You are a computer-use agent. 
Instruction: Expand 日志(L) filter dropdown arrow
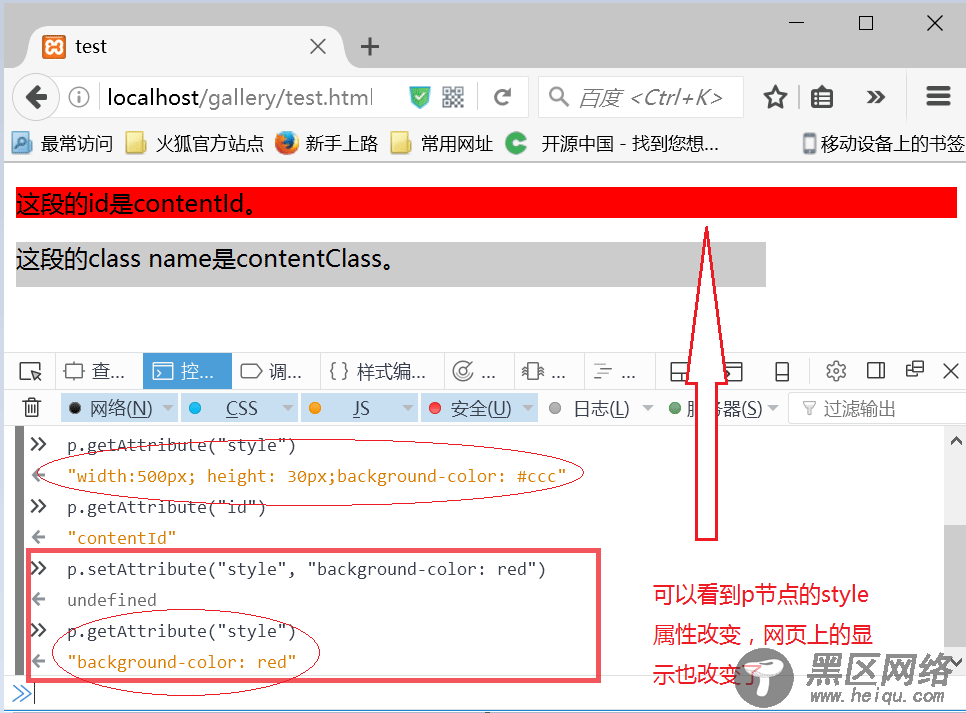pos(647,407)
